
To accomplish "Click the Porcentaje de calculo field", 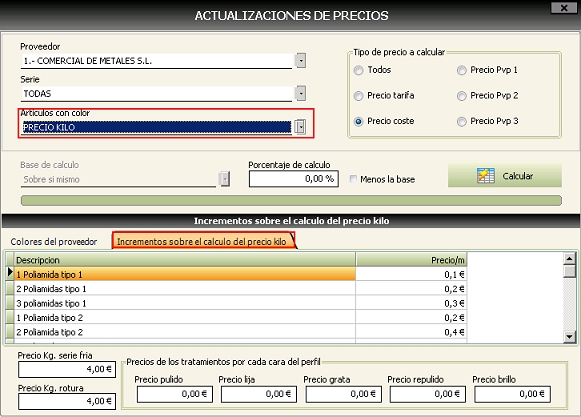I will click(x=293, y=179).
